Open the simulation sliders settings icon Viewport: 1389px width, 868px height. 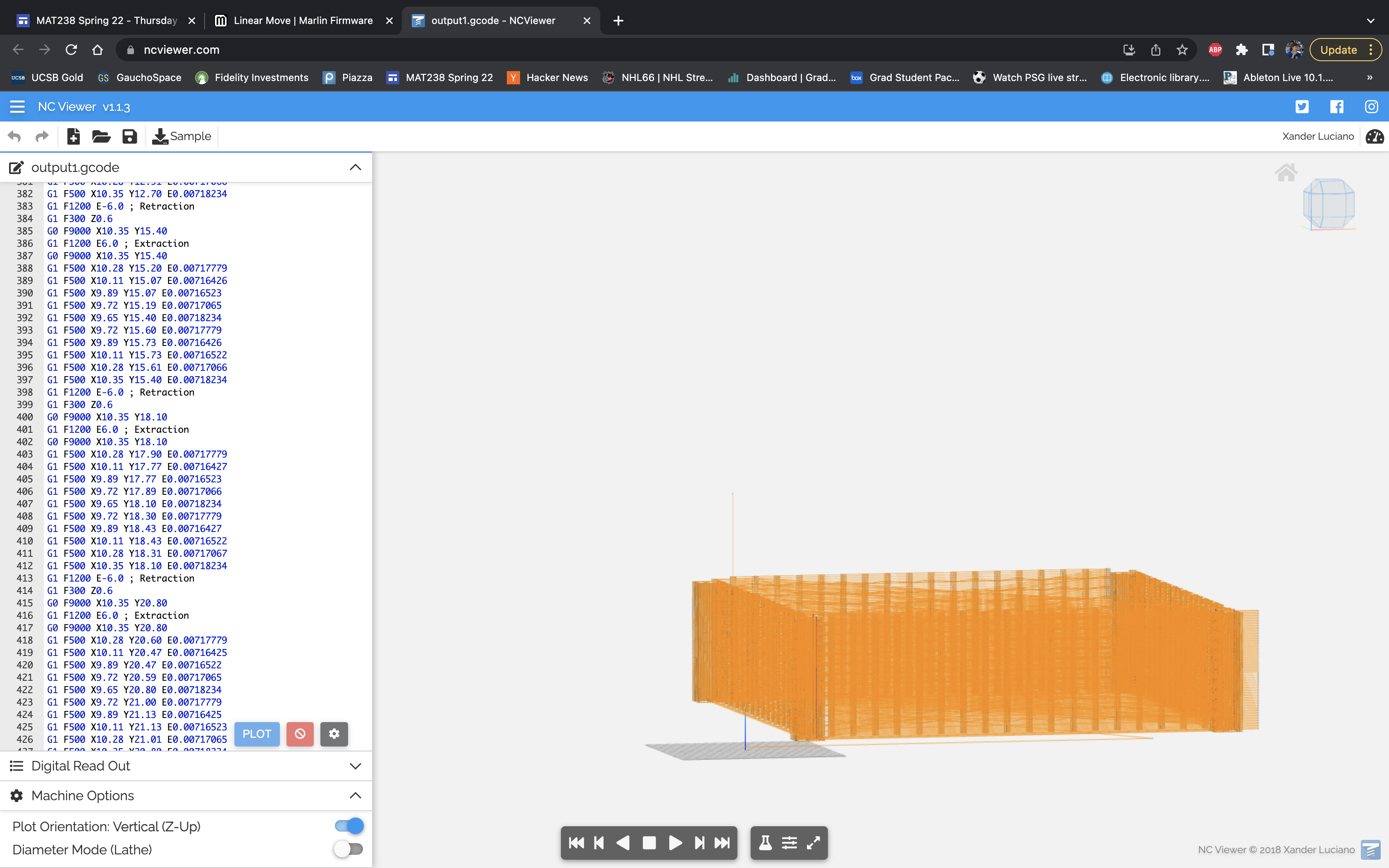click(789, 843)
